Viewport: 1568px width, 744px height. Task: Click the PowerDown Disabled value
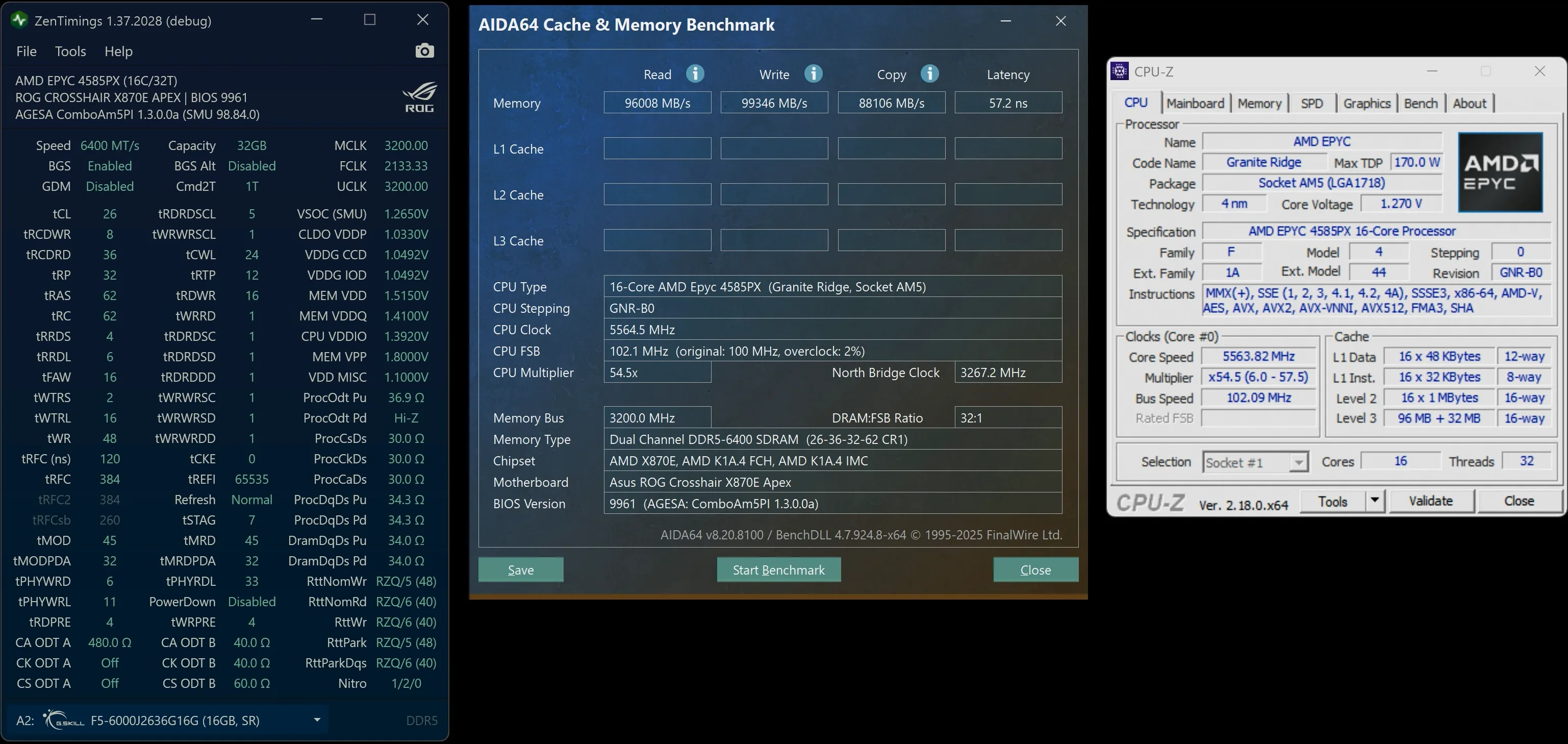point(251,602)
